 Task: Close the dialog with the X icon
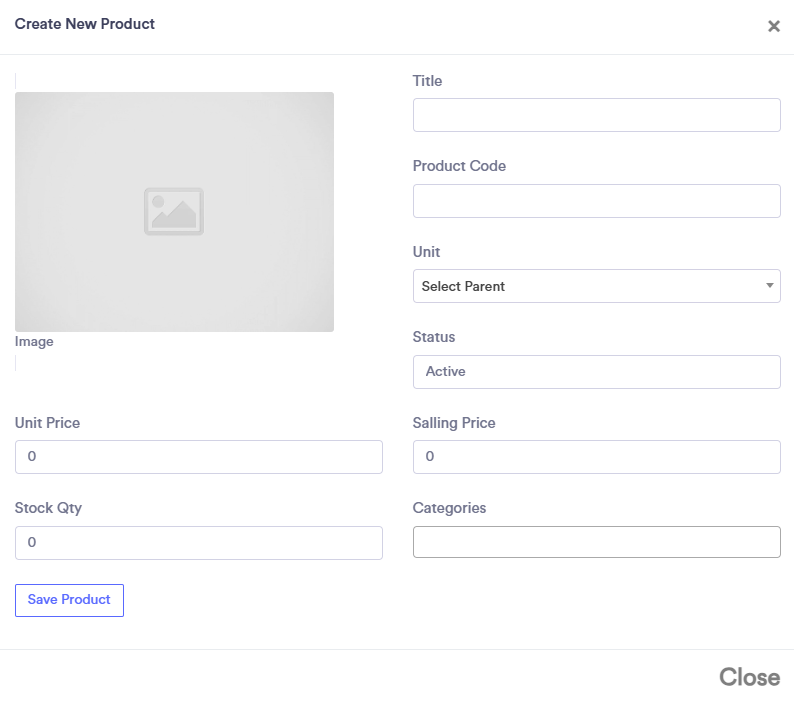point(773,26)
